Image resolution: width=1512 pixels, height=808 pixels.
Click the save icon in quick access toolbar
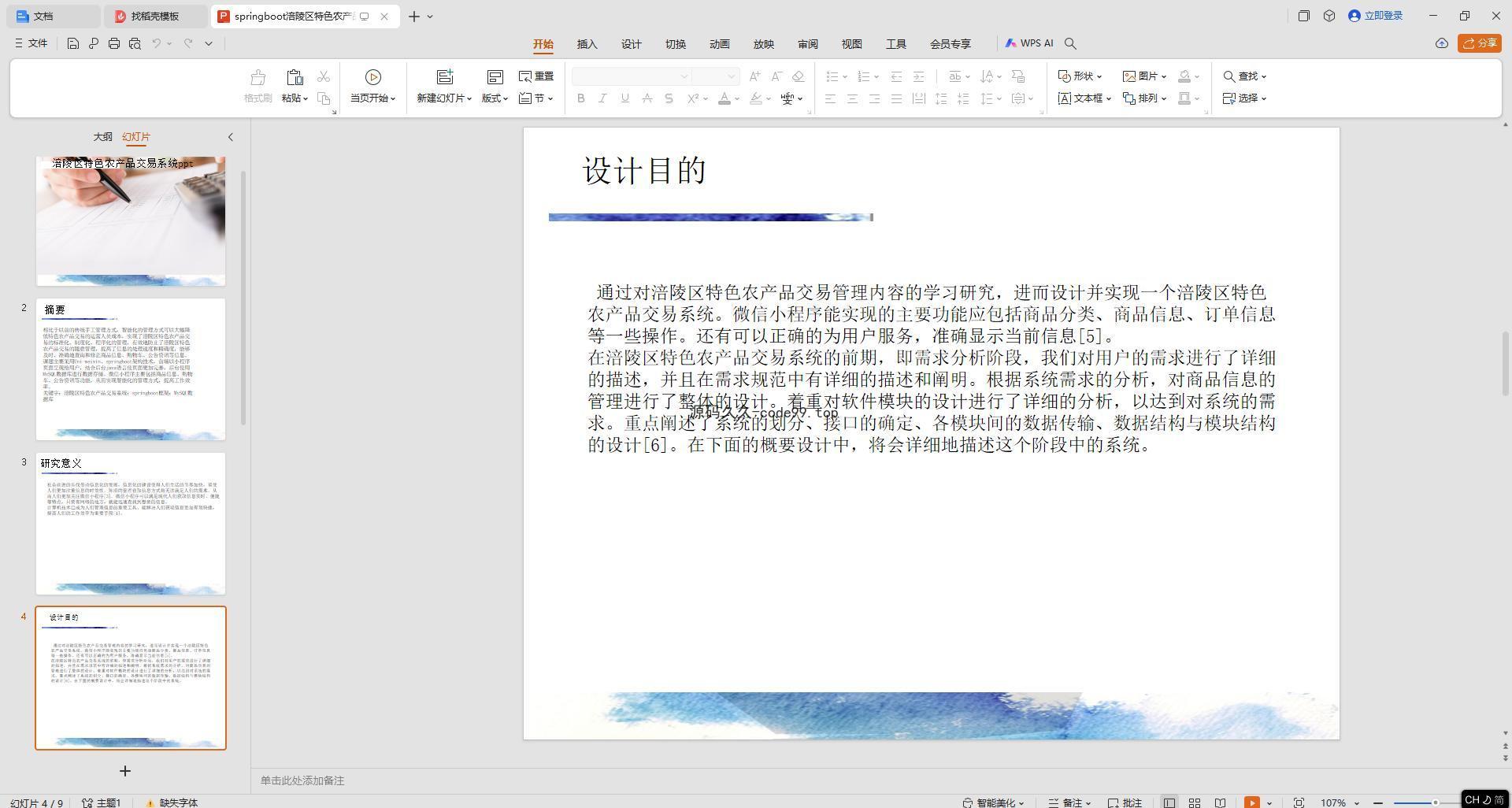point(72,44)
